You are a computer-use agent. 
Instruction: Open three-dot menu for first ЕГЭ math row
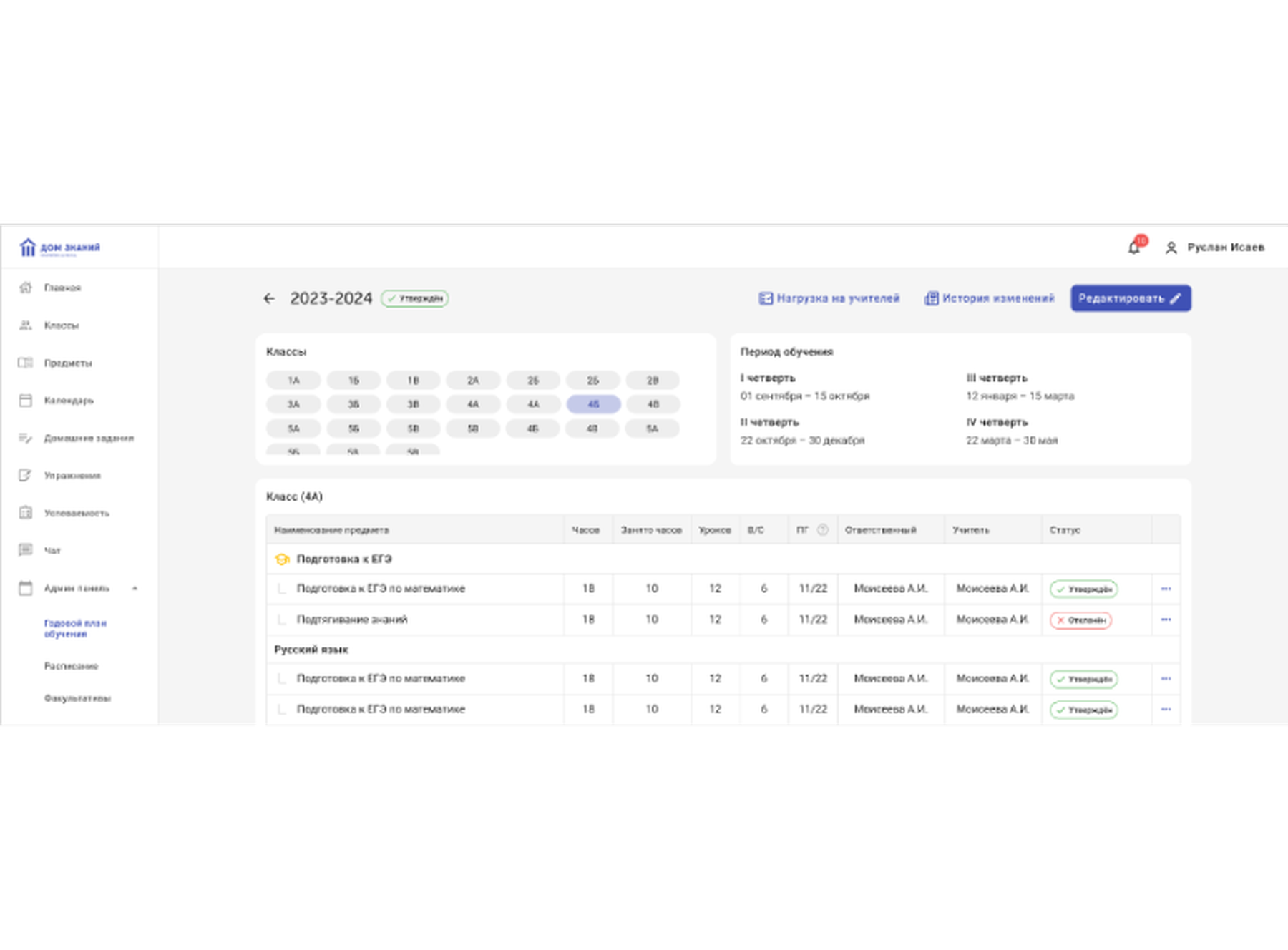(1166, 589)
